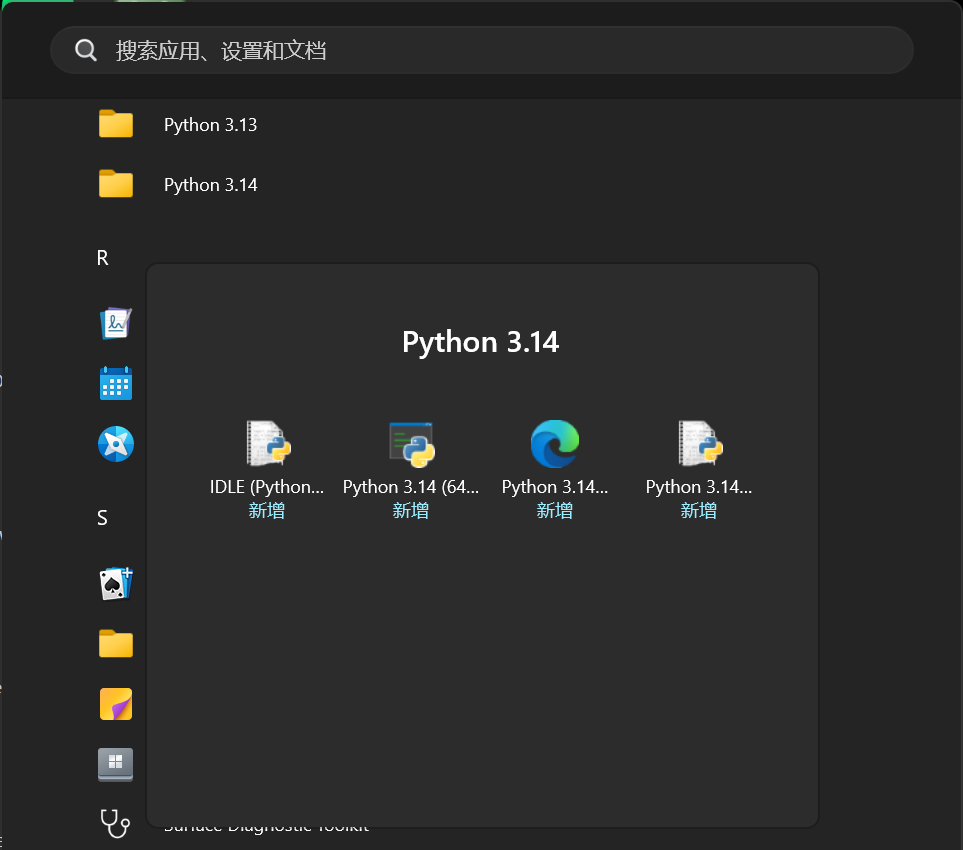Open the Surface app icon
The width and height of the screenshot is (963, 850).
click(x=115, y=763)
